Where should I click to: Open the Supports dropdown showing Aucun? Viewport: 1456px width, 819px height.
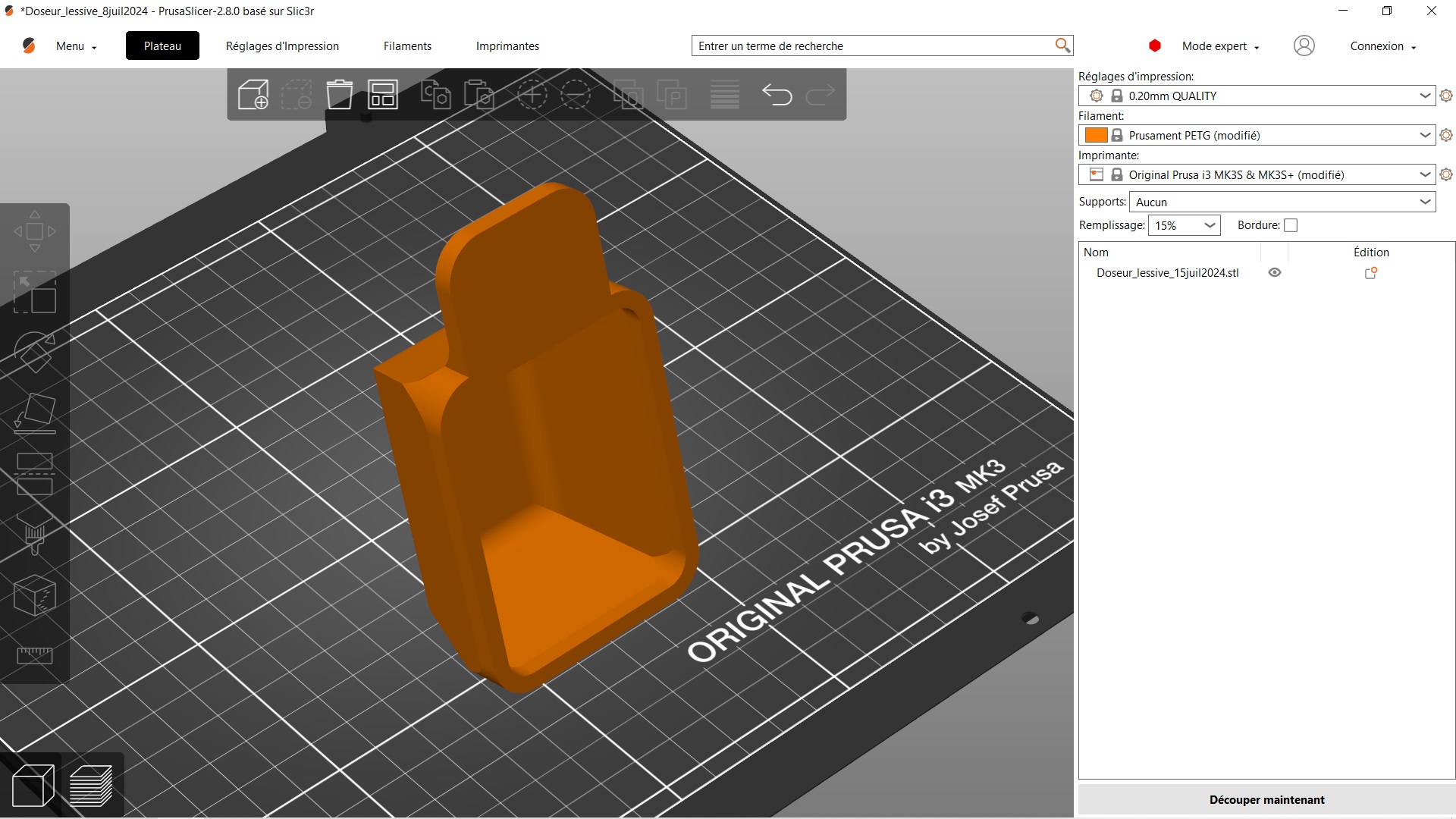click(1424, 202)
